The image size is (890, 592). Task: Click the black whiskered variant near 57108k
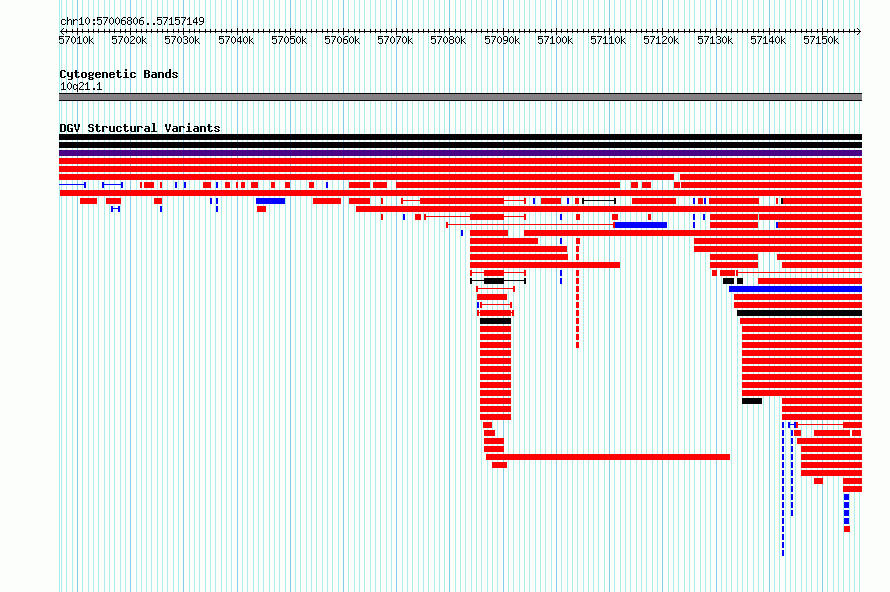599,201
